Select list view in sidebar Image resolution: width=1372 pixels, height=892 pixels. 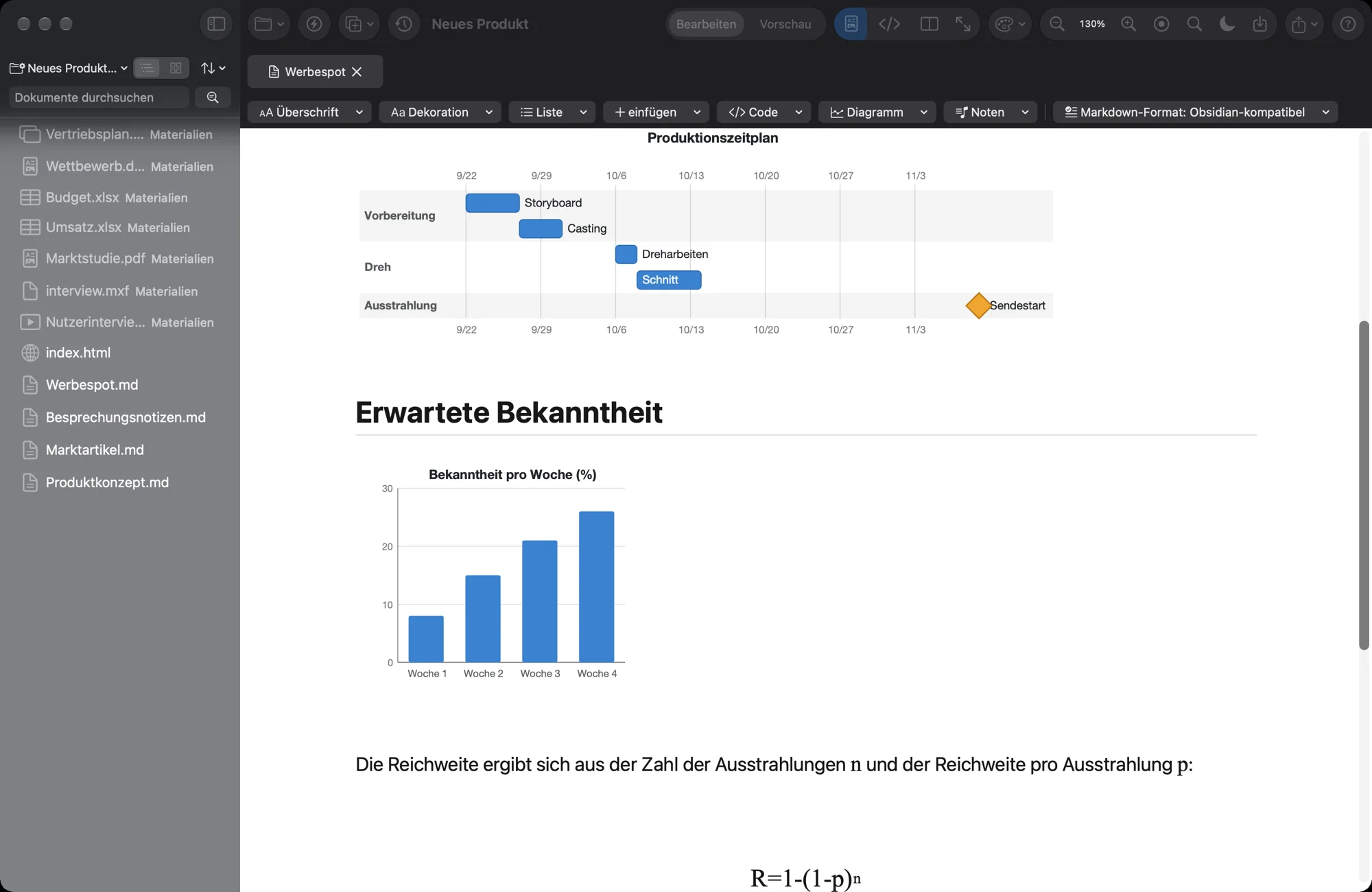click(147, 68)
